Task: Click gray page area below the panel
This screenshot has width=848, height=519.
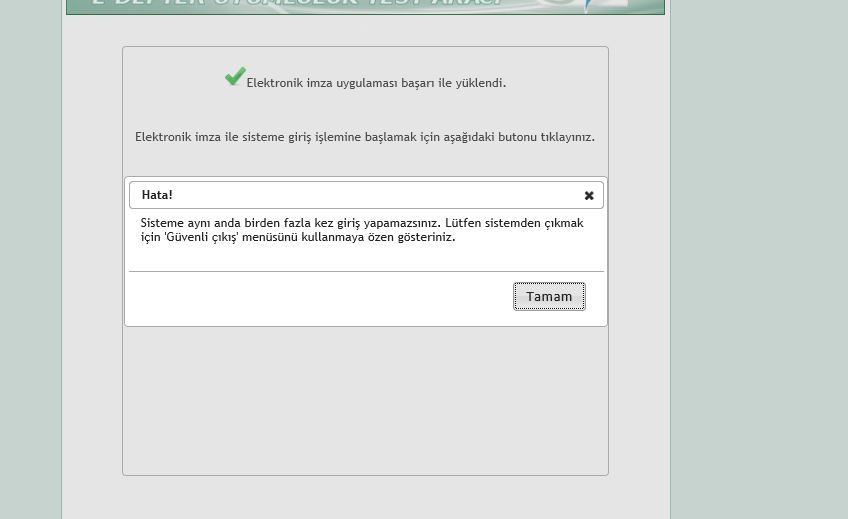Action: point(365,498)
